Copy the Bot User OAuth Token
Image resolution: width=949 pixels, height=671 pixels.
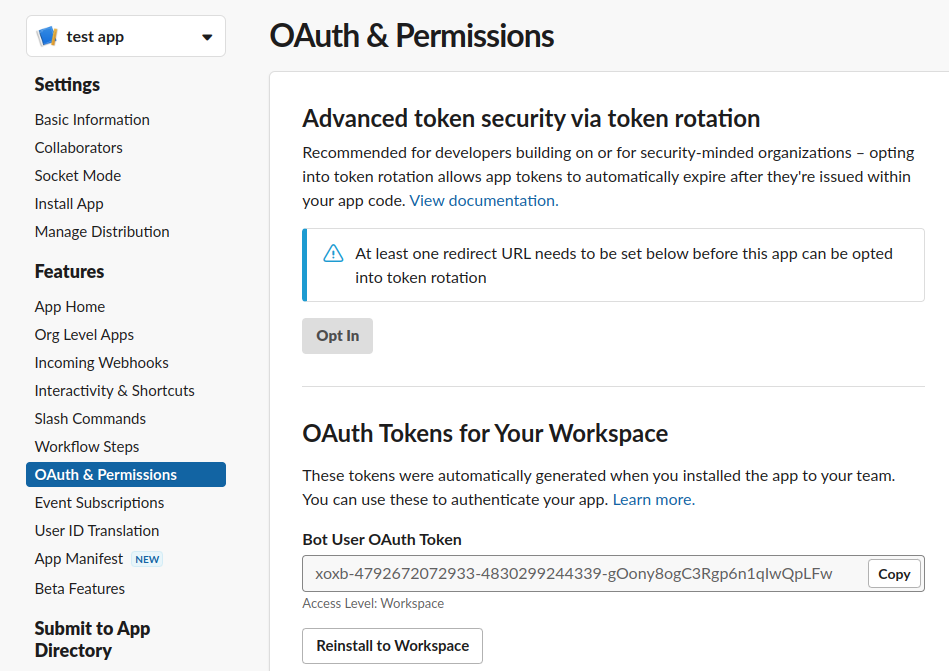[894, 574]
